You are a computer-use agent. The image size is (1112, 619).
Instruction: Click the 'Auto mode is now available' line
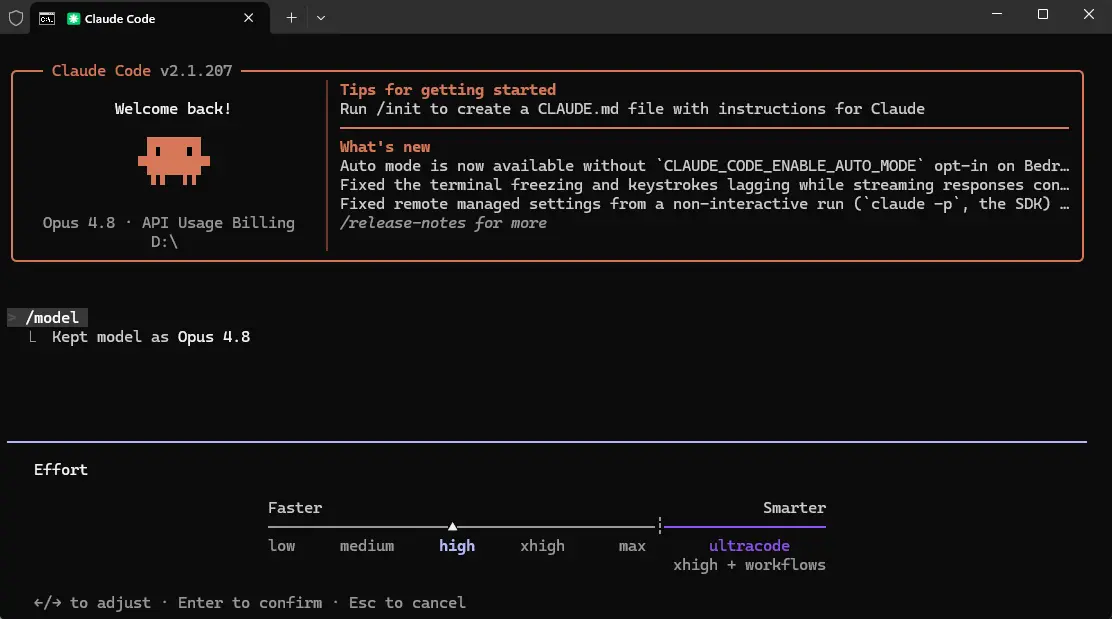click(x=704, y=166)
